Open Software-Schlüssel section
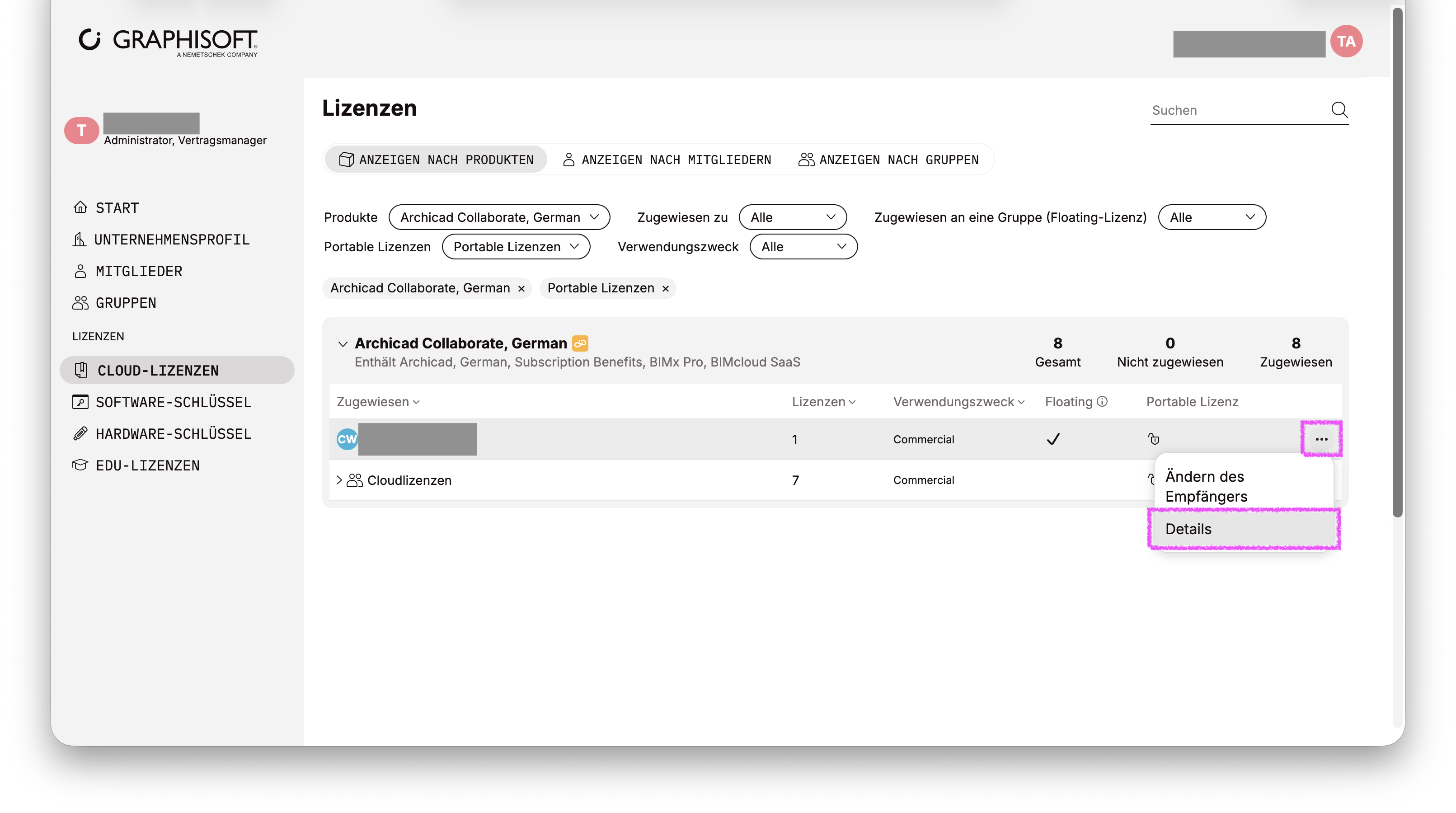Image resolution: width=1456 pixels, height=813 pixels. 162,402
